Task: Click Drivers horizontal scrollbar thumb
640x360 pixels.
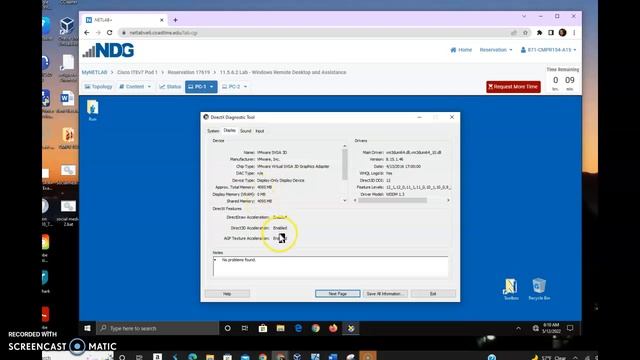Action: 393,200
